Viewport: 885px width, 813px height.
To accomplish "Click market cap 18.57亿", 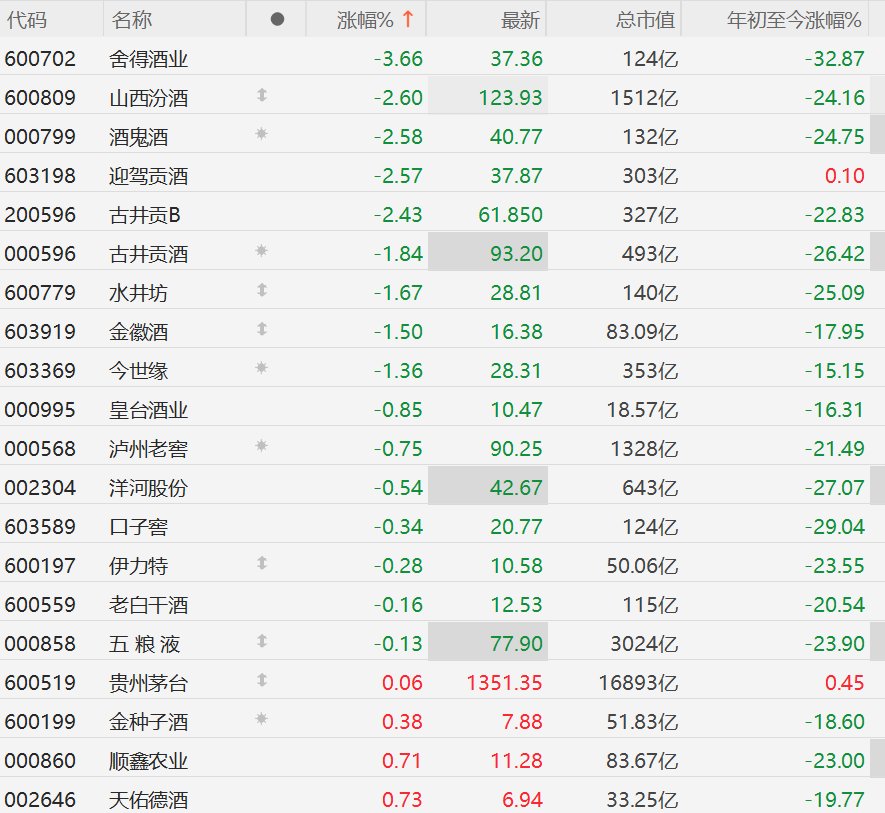I will tap(642, 410).
